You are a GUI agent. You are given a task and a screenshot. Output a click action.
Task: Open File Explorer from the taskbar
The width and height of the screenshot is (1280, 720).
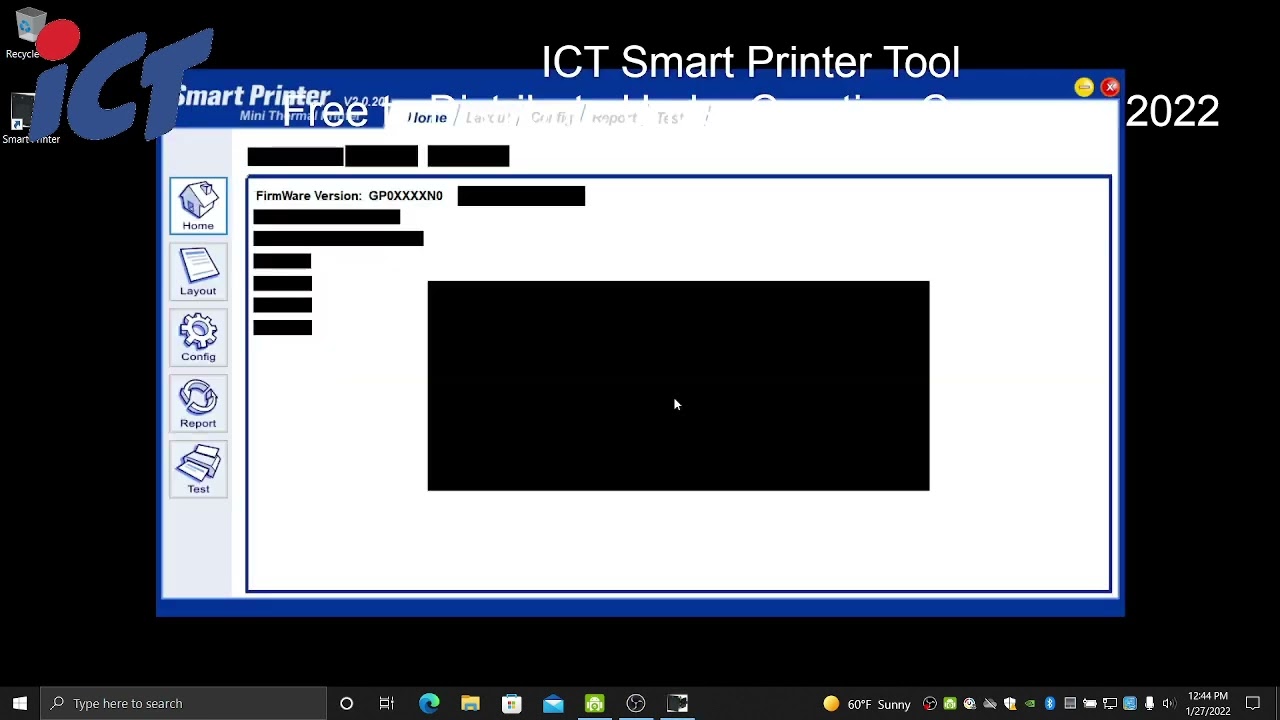click(470, 703)
